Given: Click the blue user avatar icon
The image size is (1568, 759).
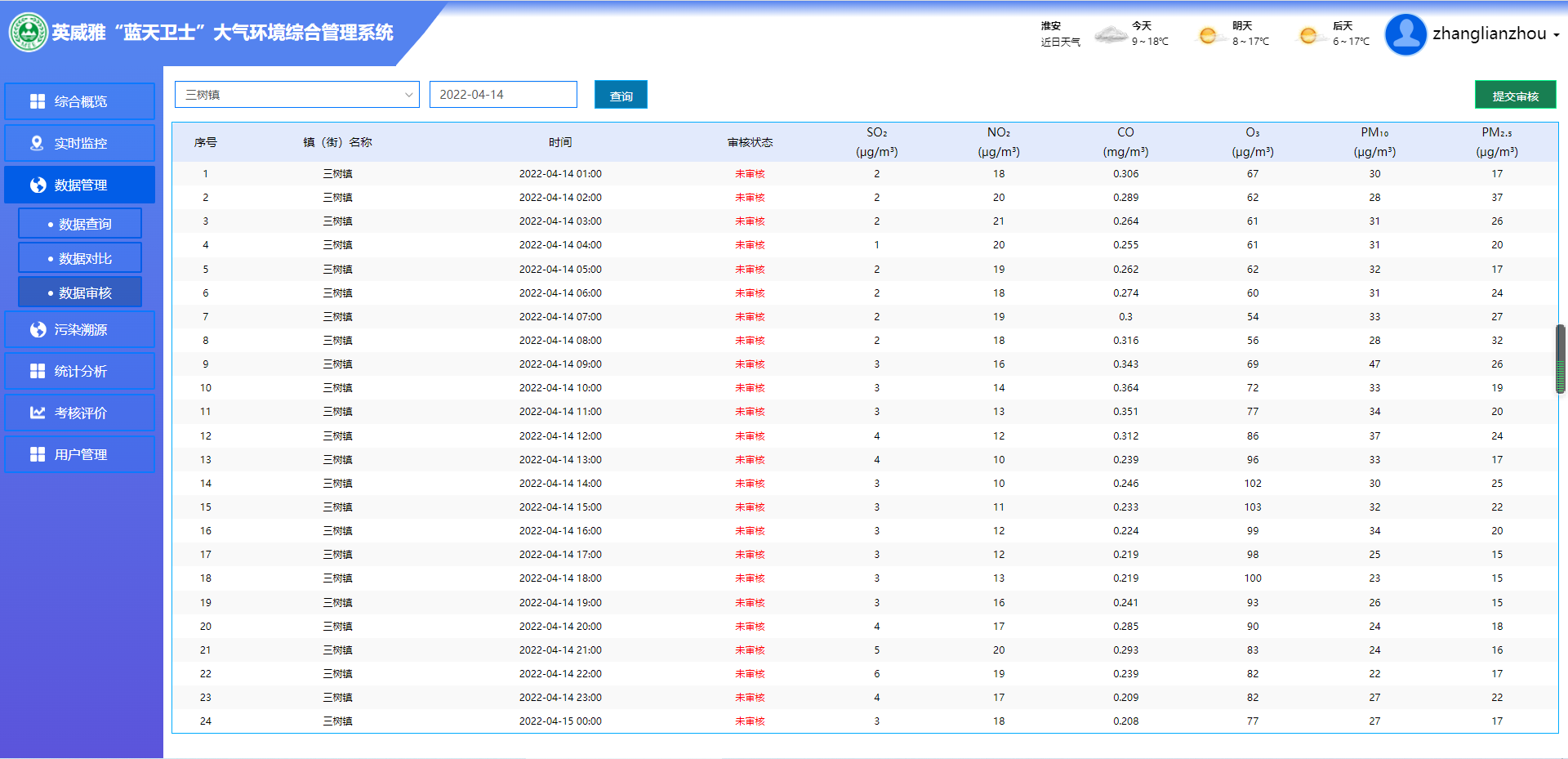Looking at the screenshot, I should click(1405, 34).
